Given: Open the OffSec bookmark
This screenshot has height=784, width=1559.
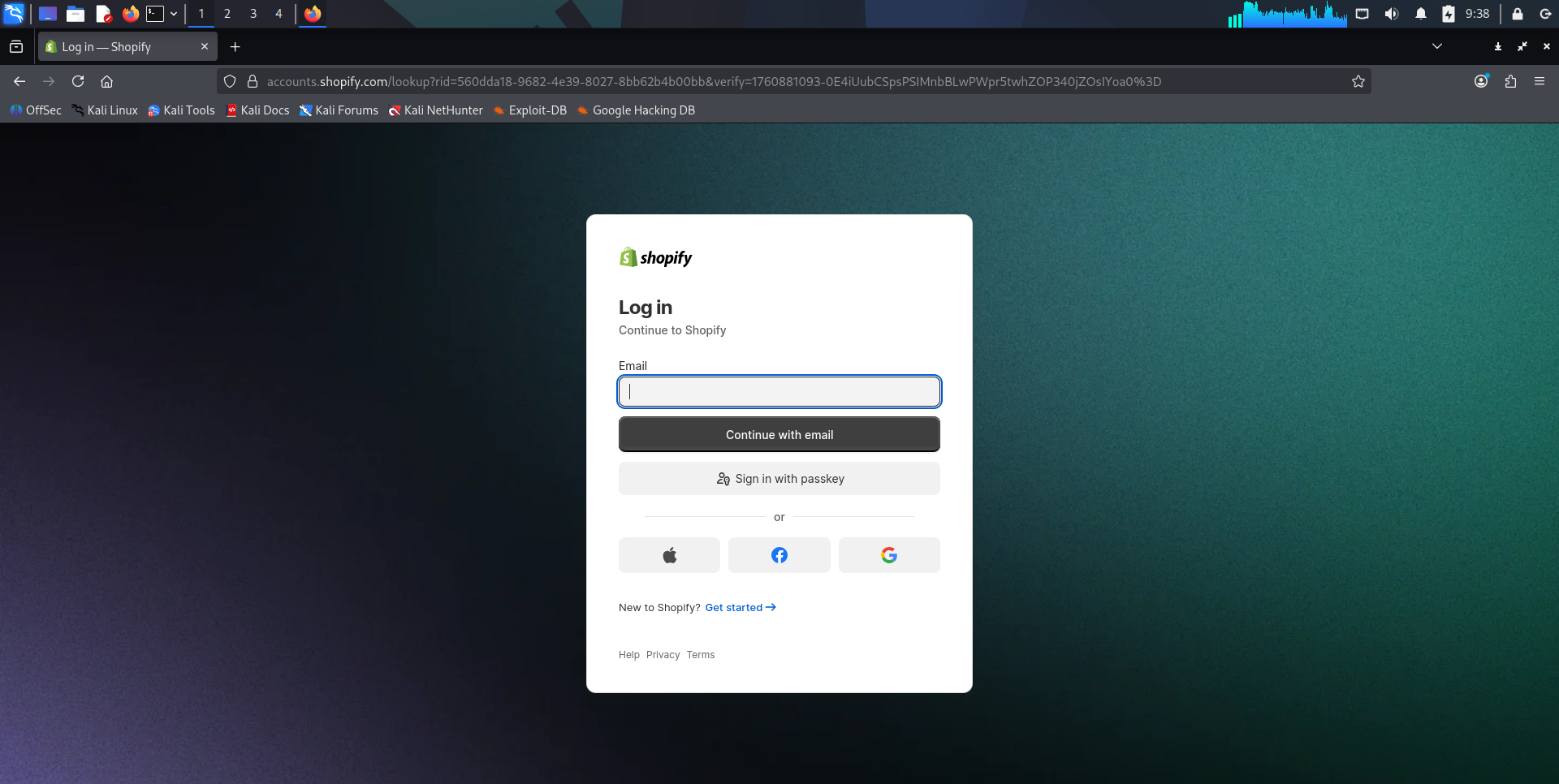Looking at the screenshot, I should click(x=36, y=110).
